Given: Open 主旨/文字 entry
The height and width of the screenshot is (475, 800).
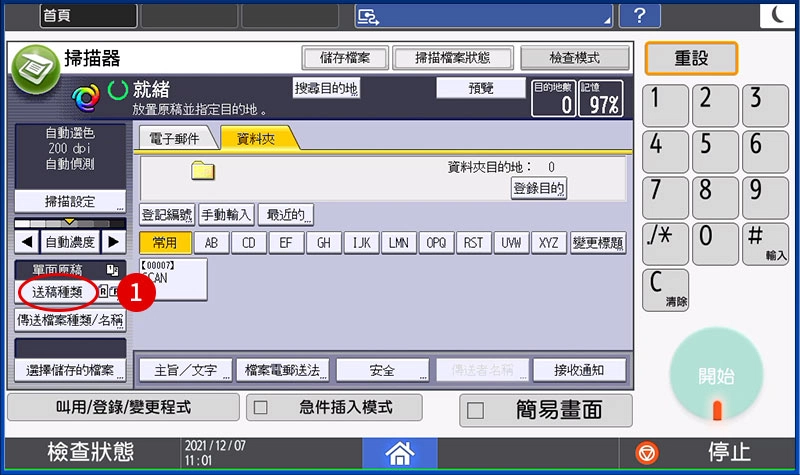Looking at the screenshot, I should pyautogui.click(x=186, y=370).
